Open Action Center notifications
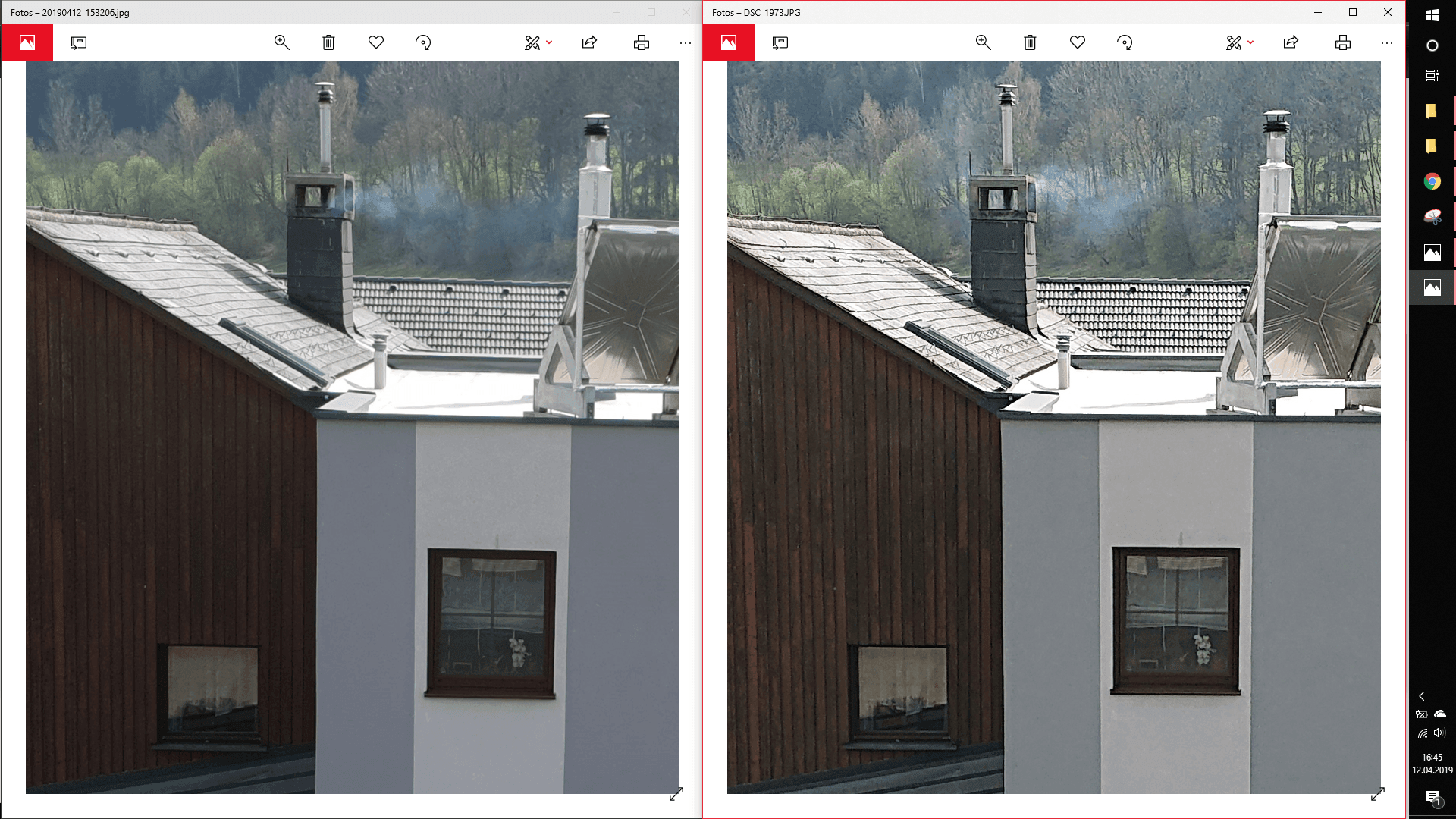This screenshot has width=1456, height=819. [x=1432, y=798]
